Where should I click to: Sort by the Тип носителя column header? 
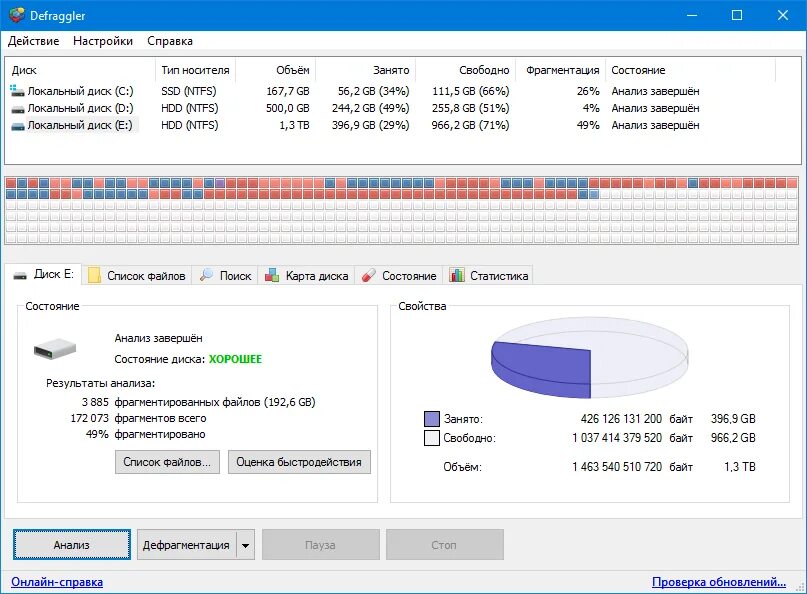pyautogui.click(x=196, y=70)
